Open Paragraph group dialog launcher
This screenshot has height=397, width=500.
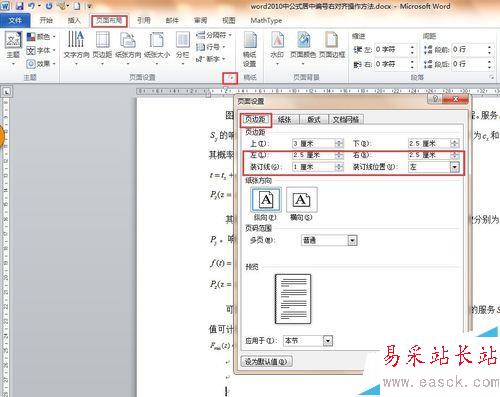point(491,77)
